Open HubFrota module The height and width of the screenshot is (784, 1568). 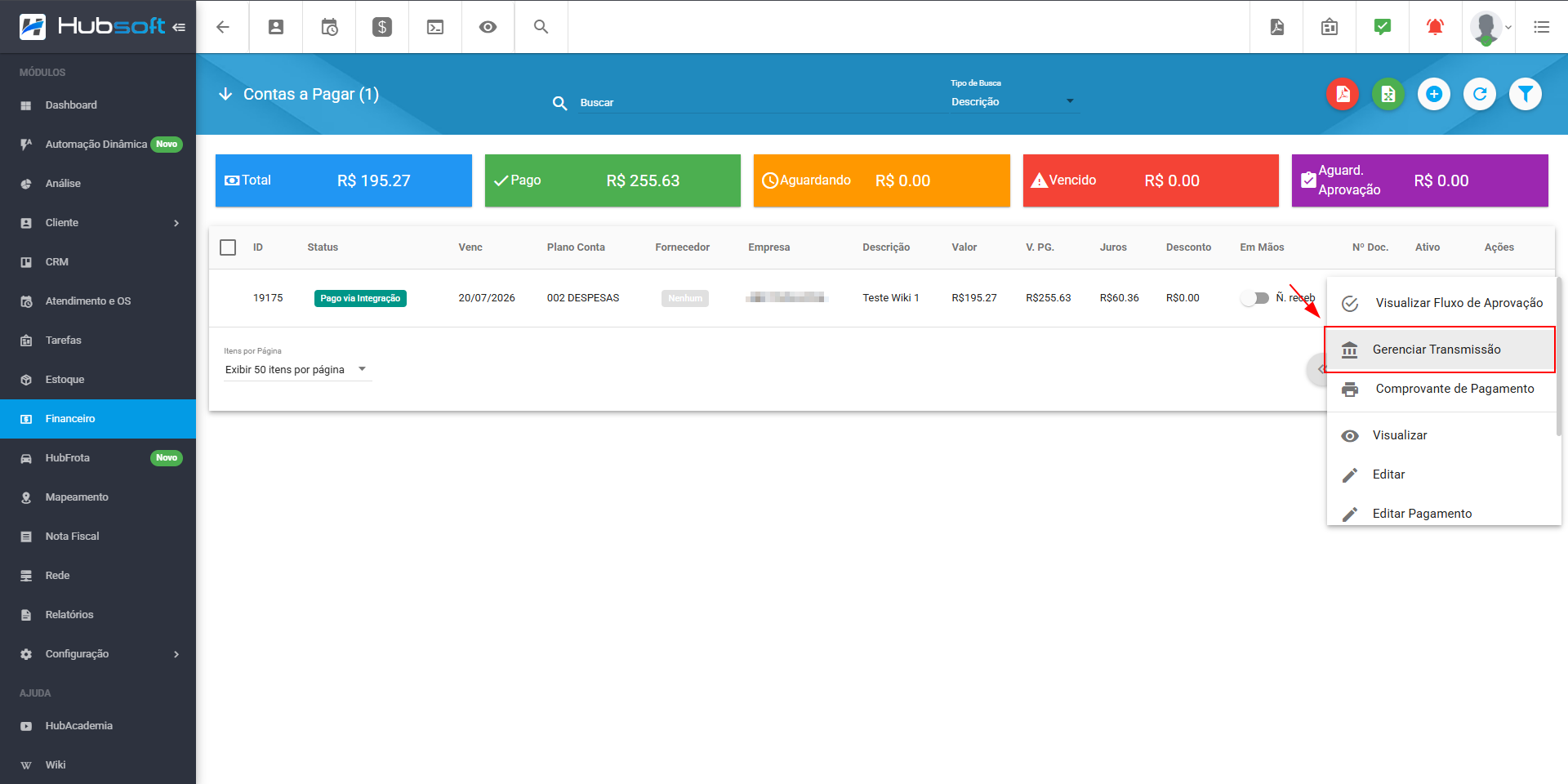point(98,458)
